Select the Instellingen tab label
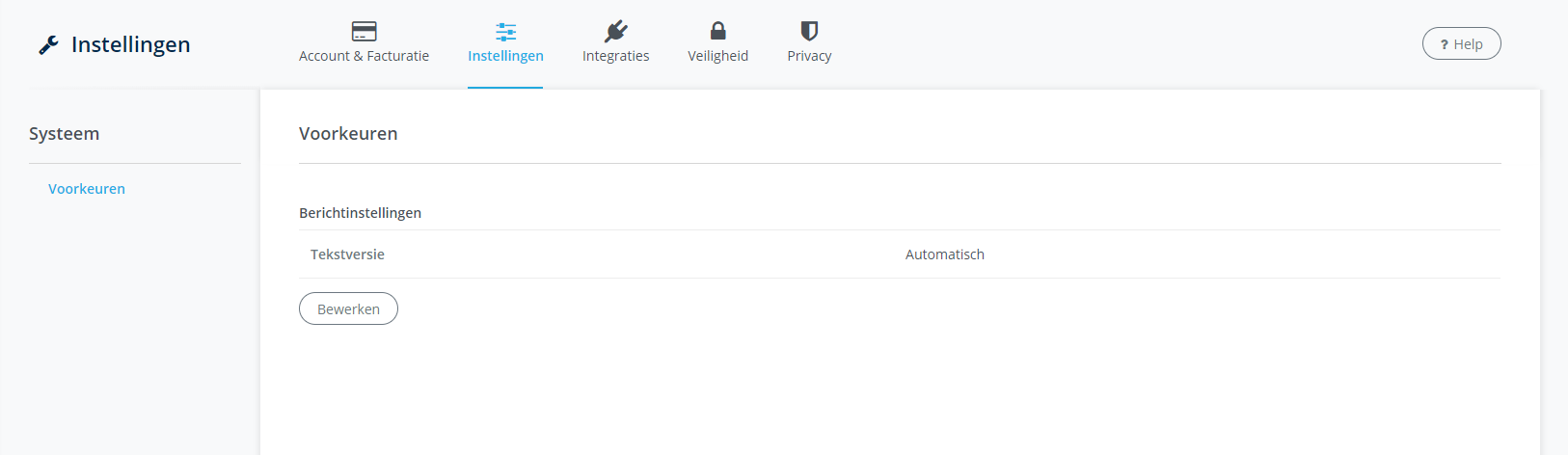Viewport: 1568px width, 455px height. pyautogui.click(x=505, y=56)
